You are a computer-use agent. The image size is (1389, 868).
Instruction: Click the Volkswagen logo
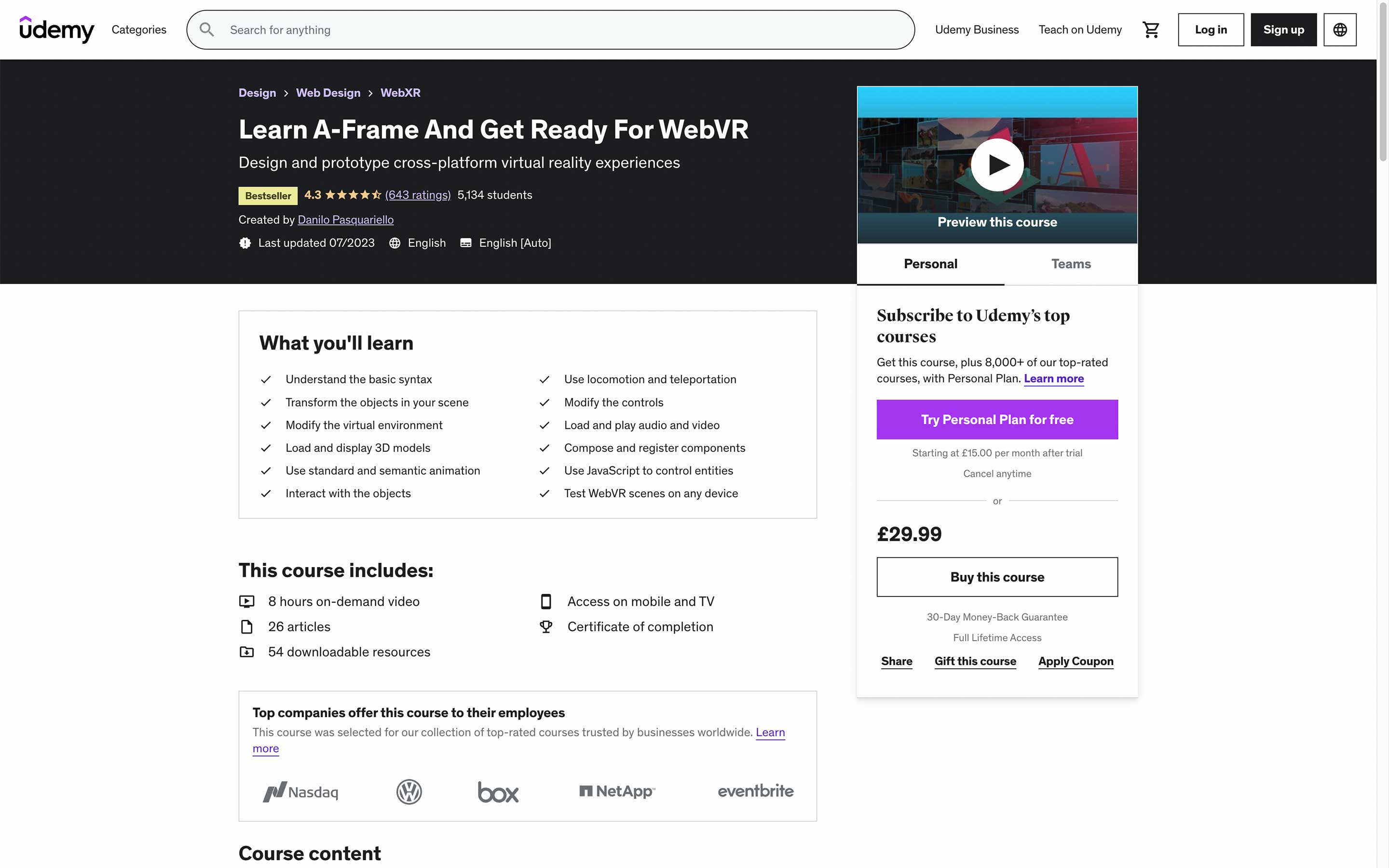point(409,792)
